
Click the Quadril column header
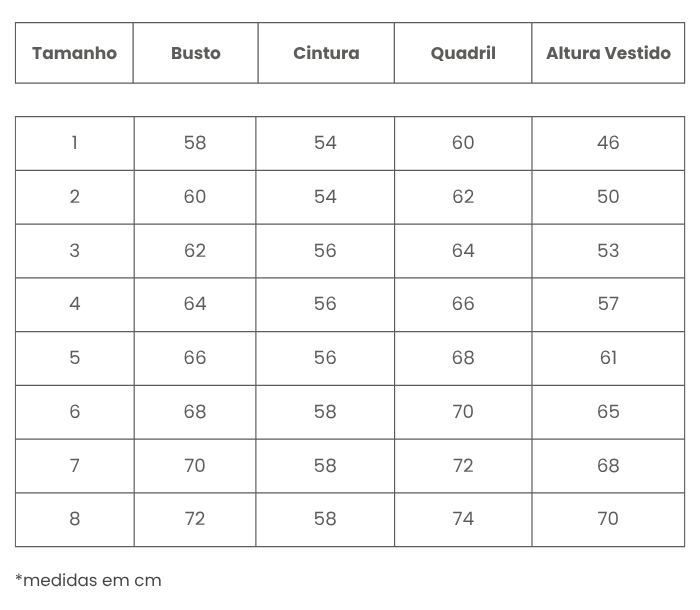(x=463, y=53)
